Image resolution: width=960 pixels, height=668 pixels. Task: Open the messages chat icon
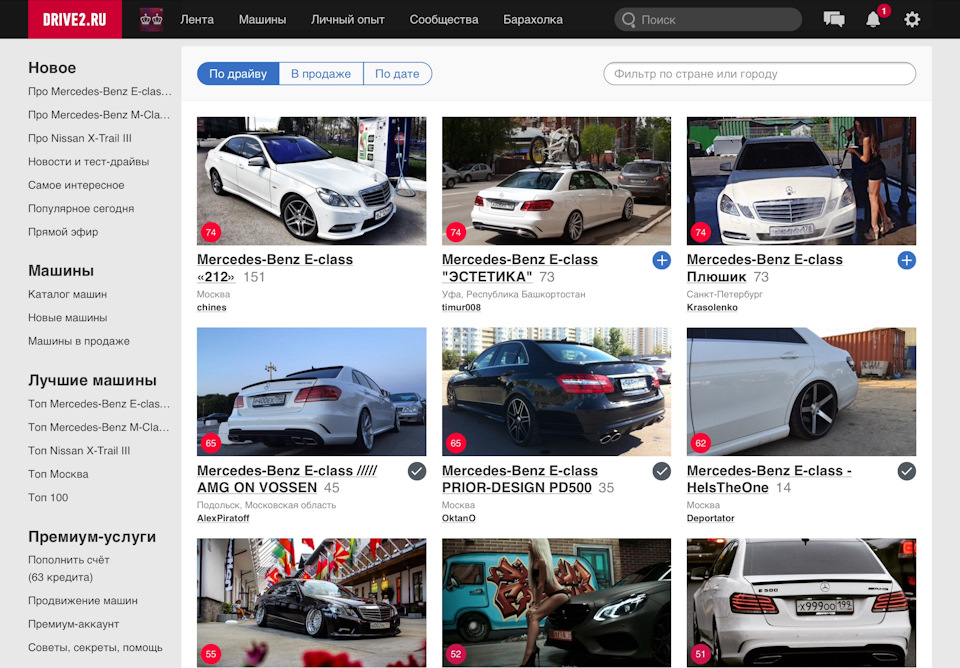point(834,20)
